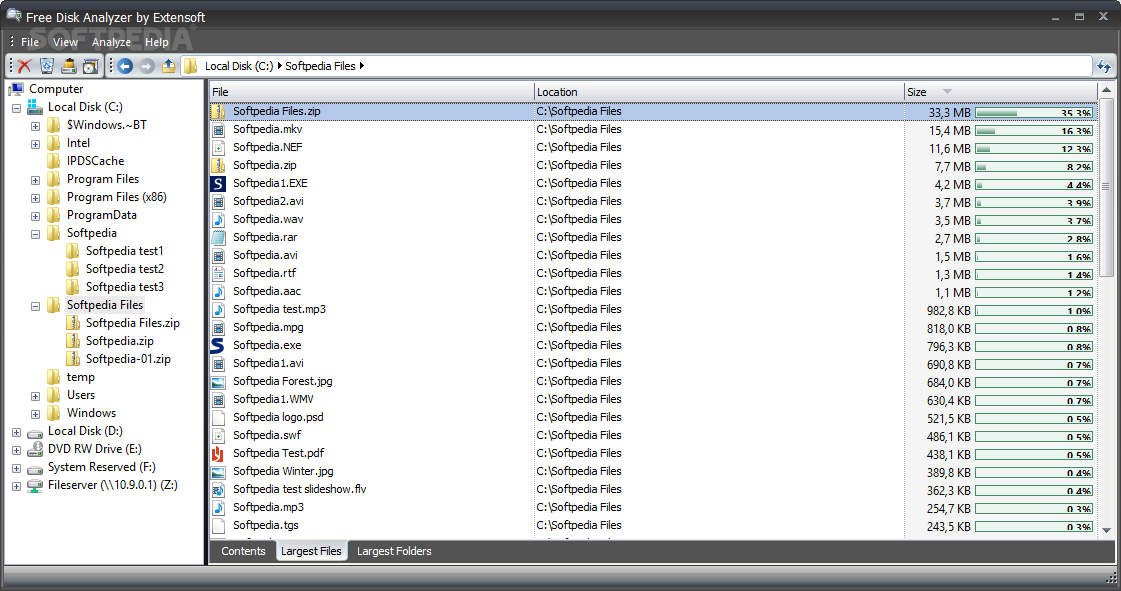This screenshot has height=591, width=1121.
Task: Click the Softpedia-01.zip archive icon in tree
Action: [73, 359]
